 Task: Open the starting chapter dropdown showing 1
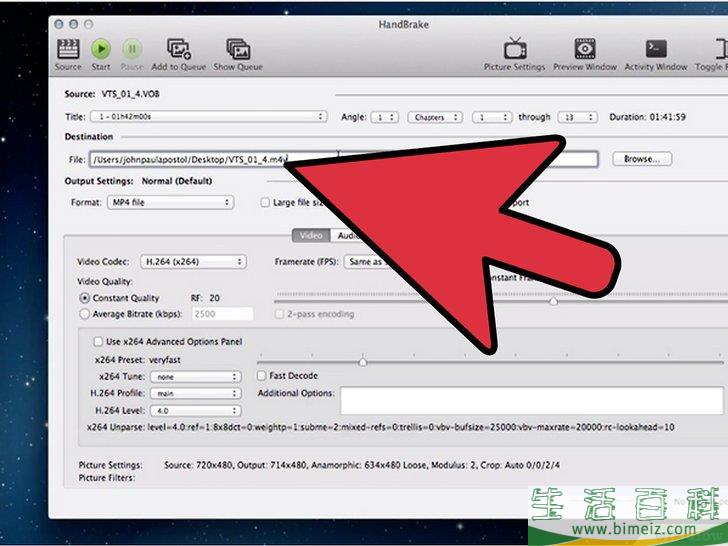492,117
